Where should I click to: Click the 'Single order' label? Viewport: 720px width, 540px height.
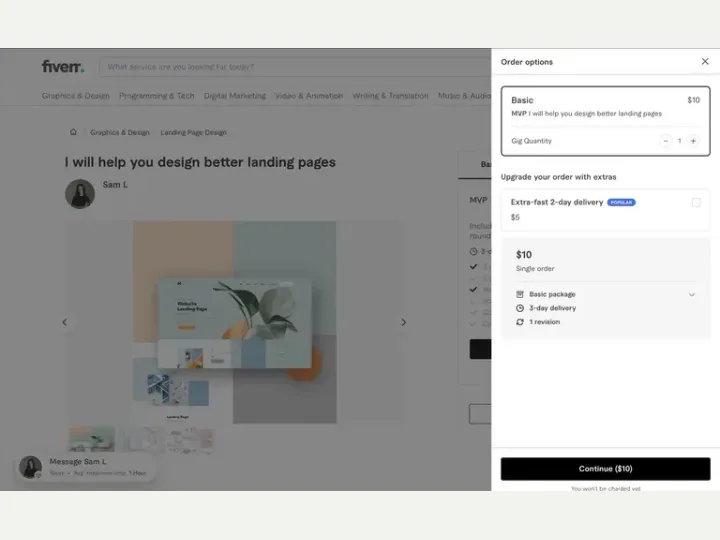535,269
